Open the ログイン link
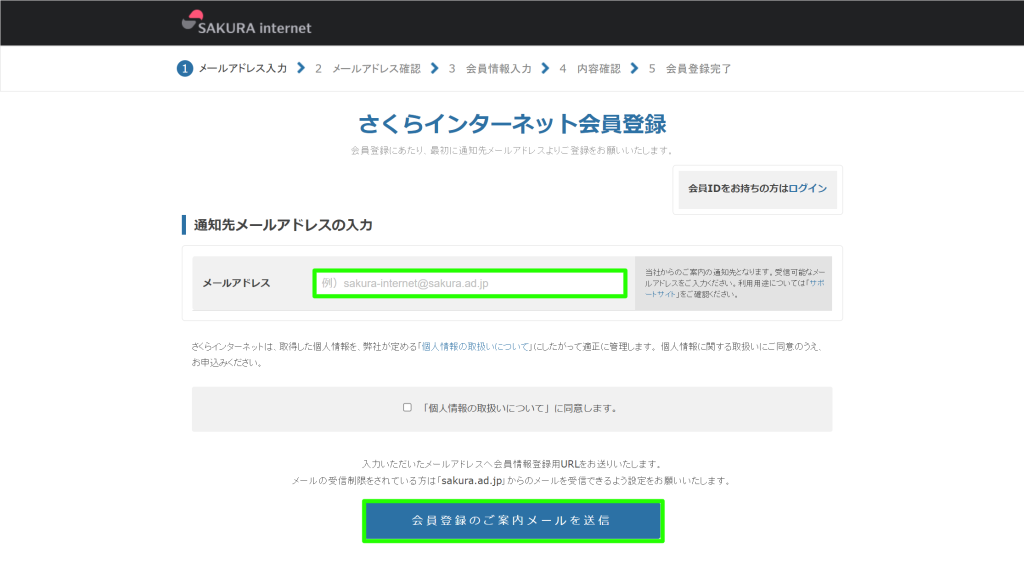The image size is (1024, 587). click(x=808, y=189)
